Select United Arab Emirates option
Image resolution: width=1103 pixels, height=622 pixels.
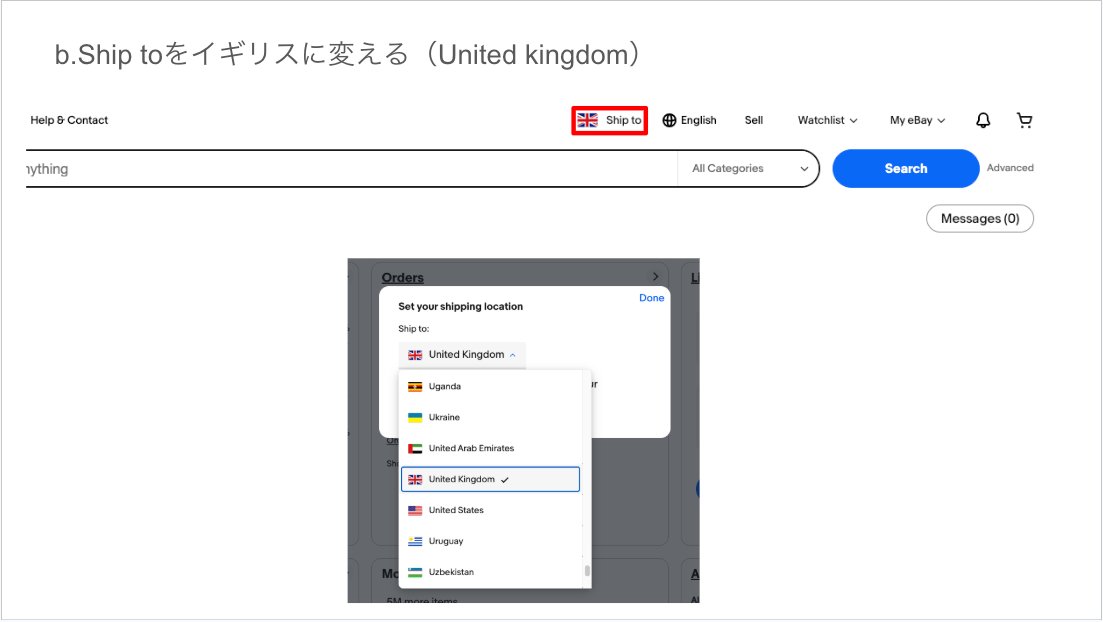tap(470, 448)
